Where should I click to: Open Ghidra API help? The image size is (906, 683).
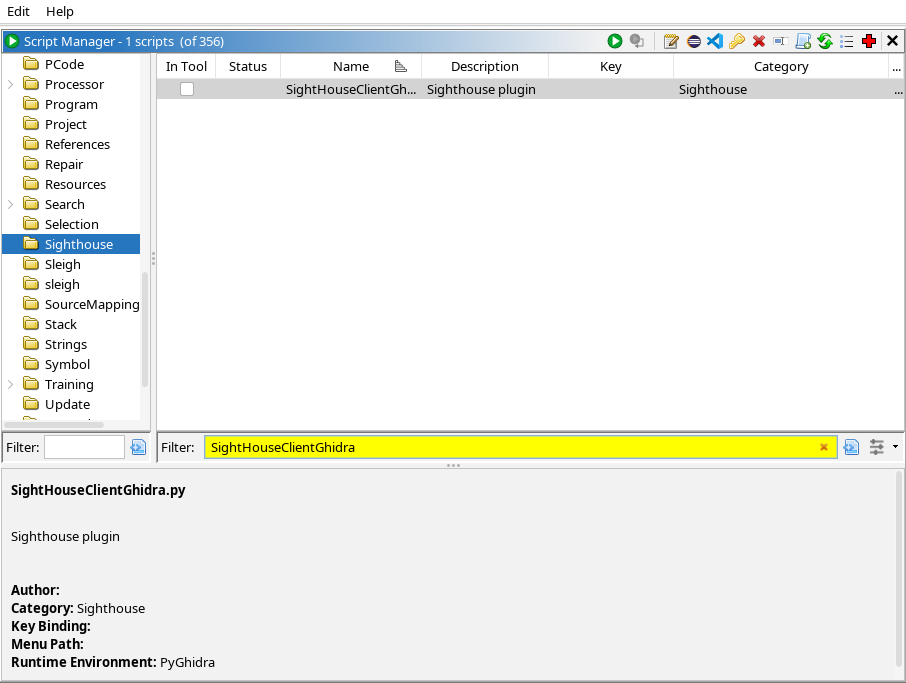869,42
